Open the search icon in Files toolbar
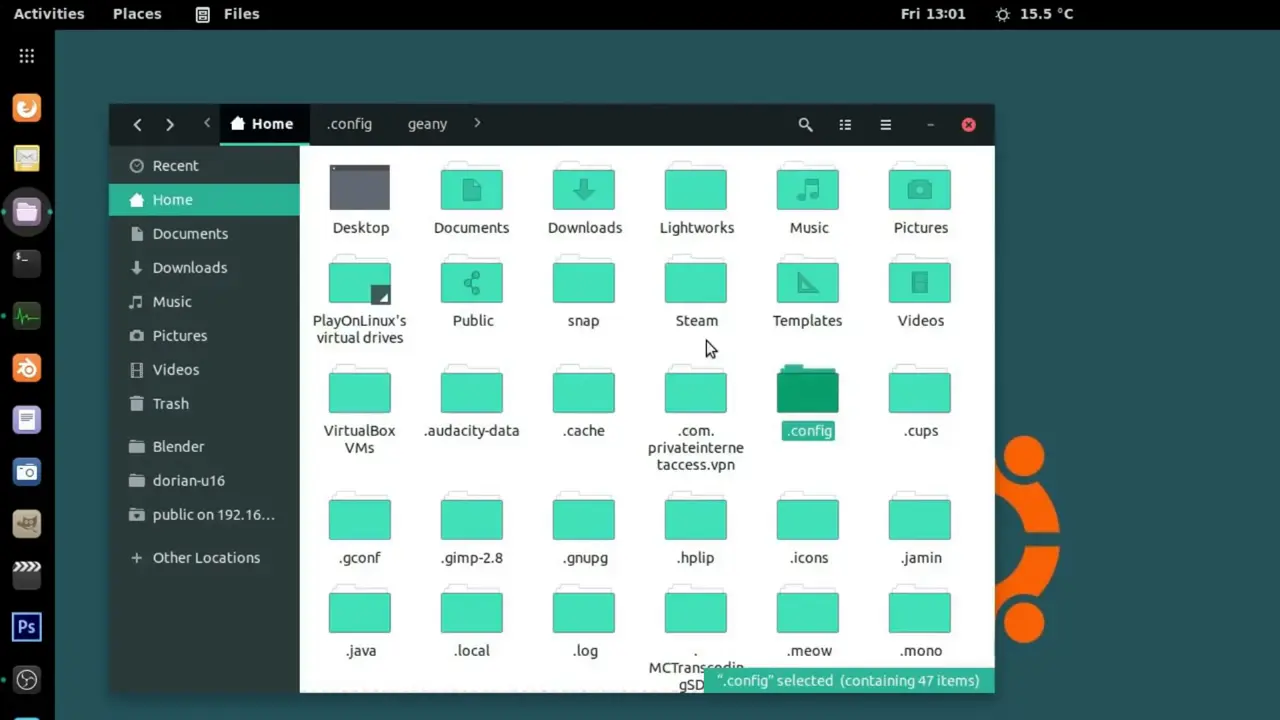This screenshot has height=720, width=1280. point(805,125)
